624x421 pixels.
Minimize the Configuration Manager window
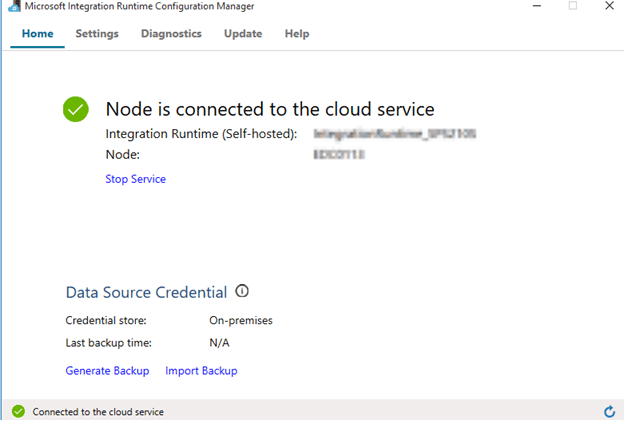pos(537,6)
